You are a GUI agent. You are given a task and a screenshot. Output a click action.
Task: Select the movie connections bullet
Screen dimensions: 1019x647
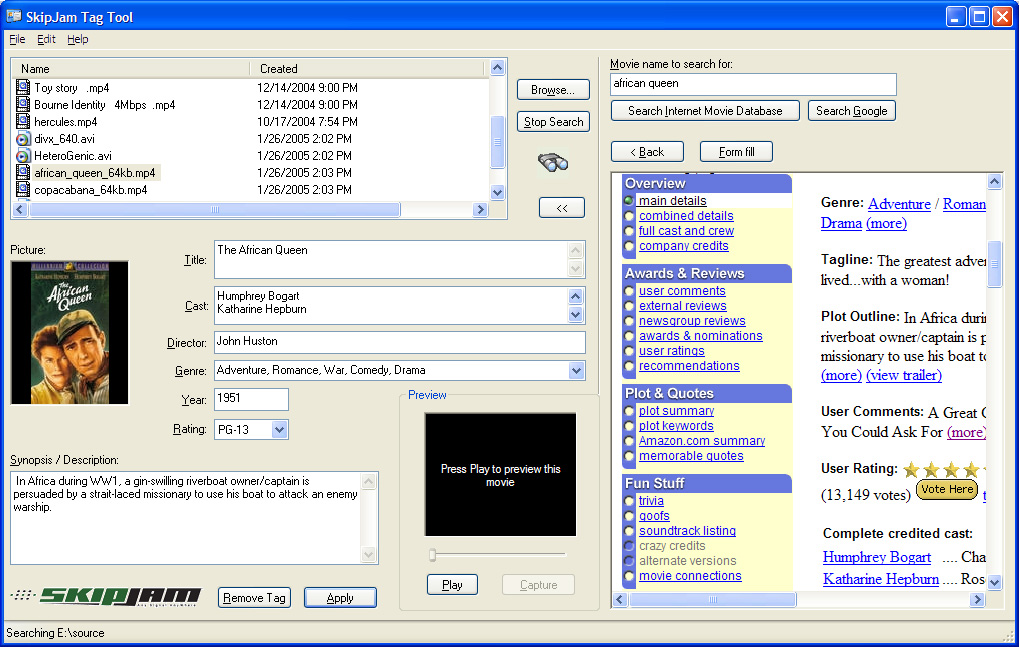(x=629, y=576)
